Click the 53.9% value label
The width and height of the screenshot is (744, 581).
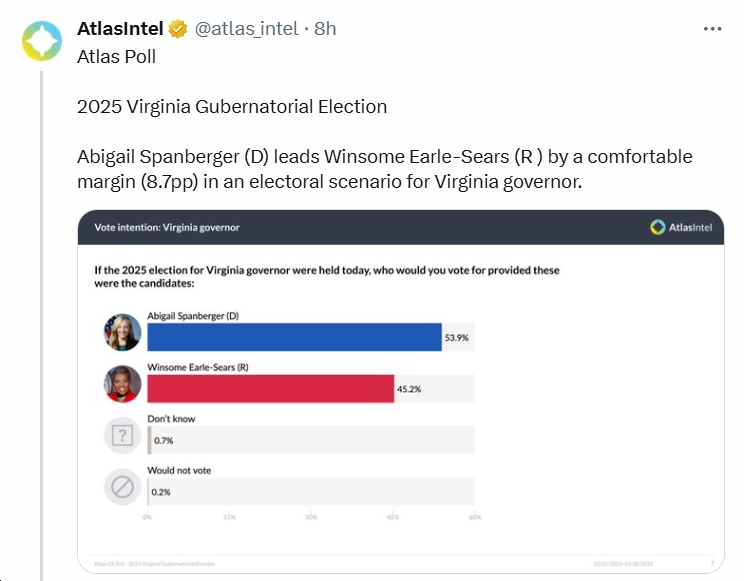pos(456,338)
